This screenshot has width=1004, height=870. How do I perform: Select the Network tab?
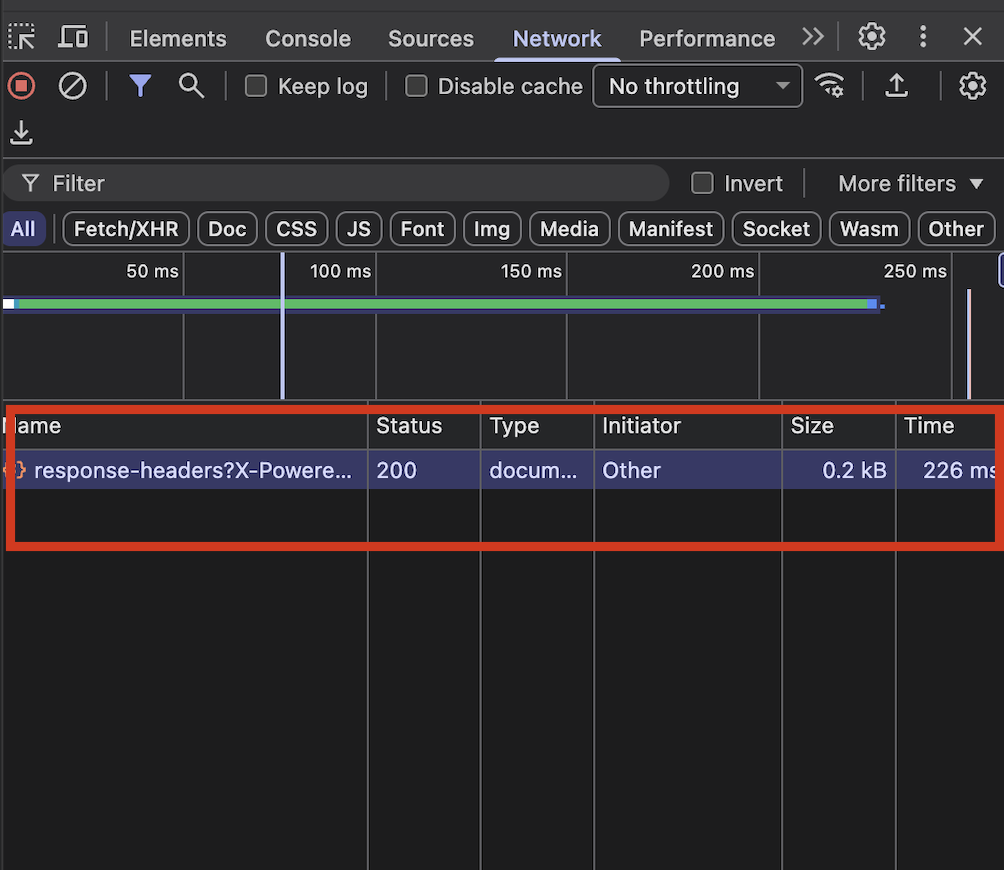(x=557, y=38)
